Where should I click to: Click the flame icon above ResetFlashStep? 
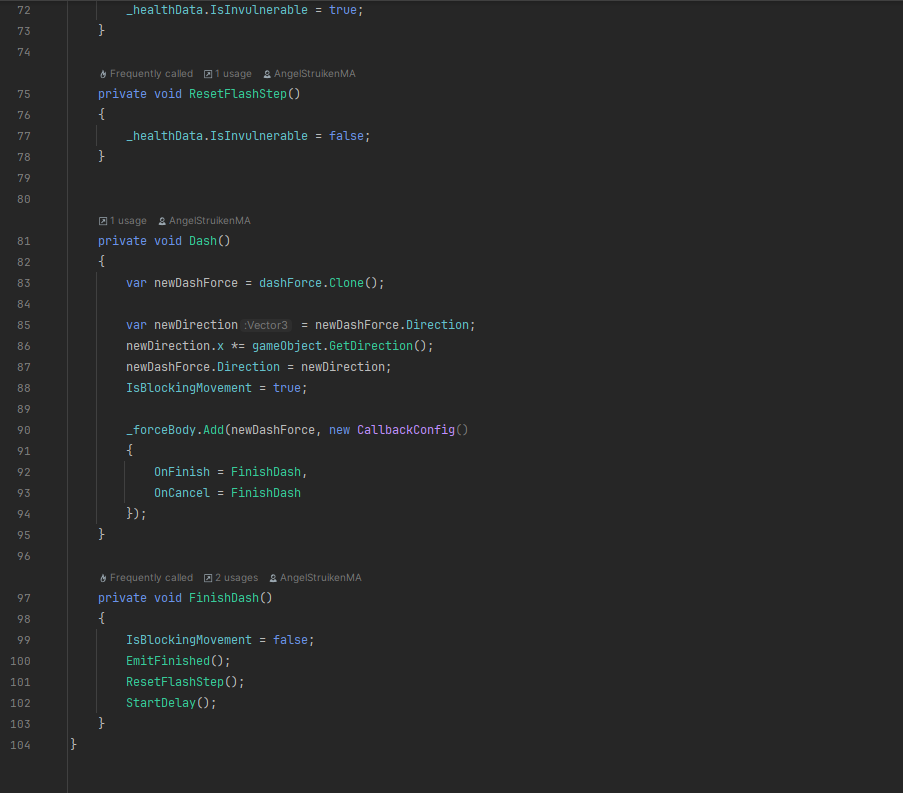pos(103,74)
